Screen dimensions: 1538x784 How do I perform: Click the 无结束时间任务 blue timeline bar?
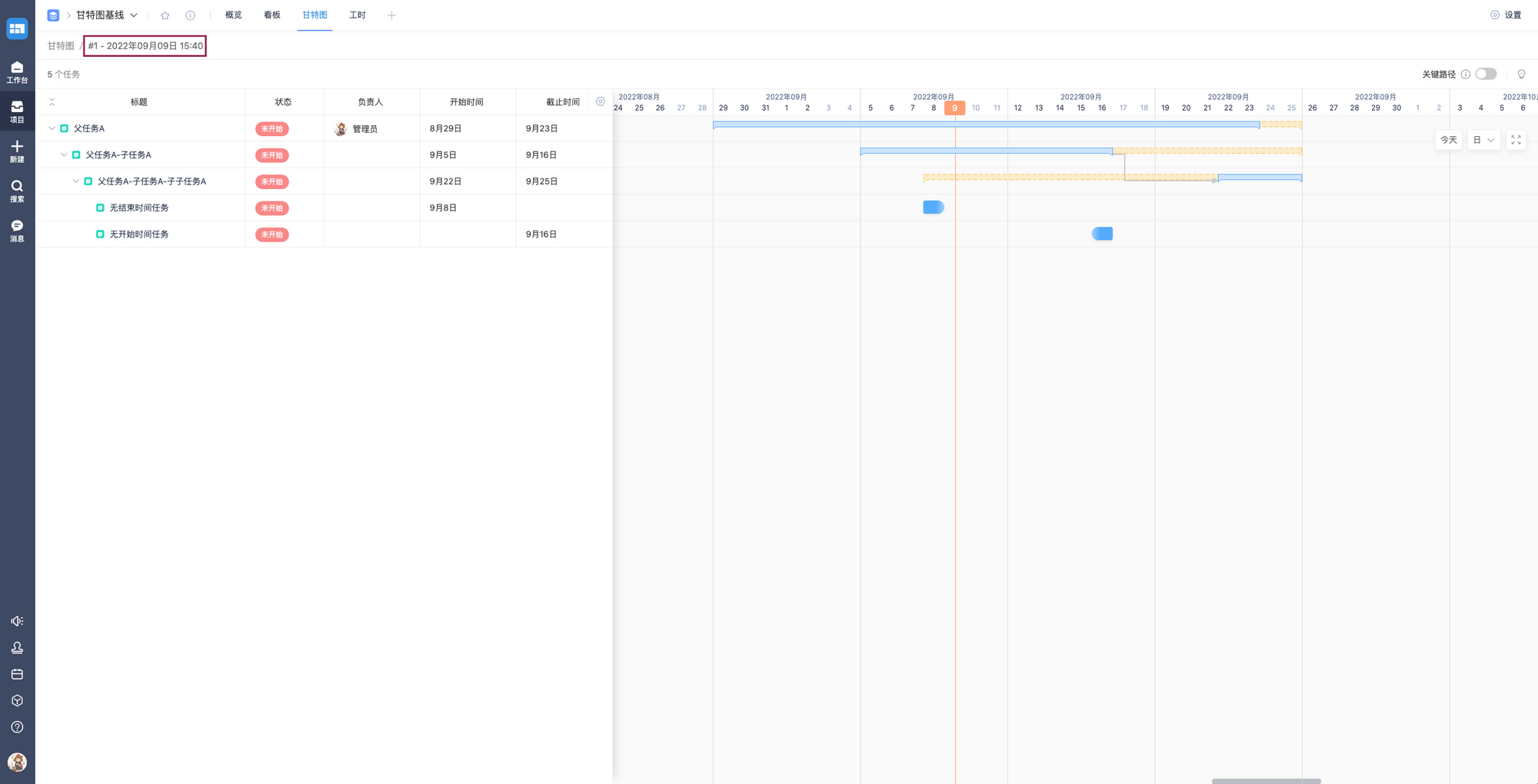tap(933, 208)
